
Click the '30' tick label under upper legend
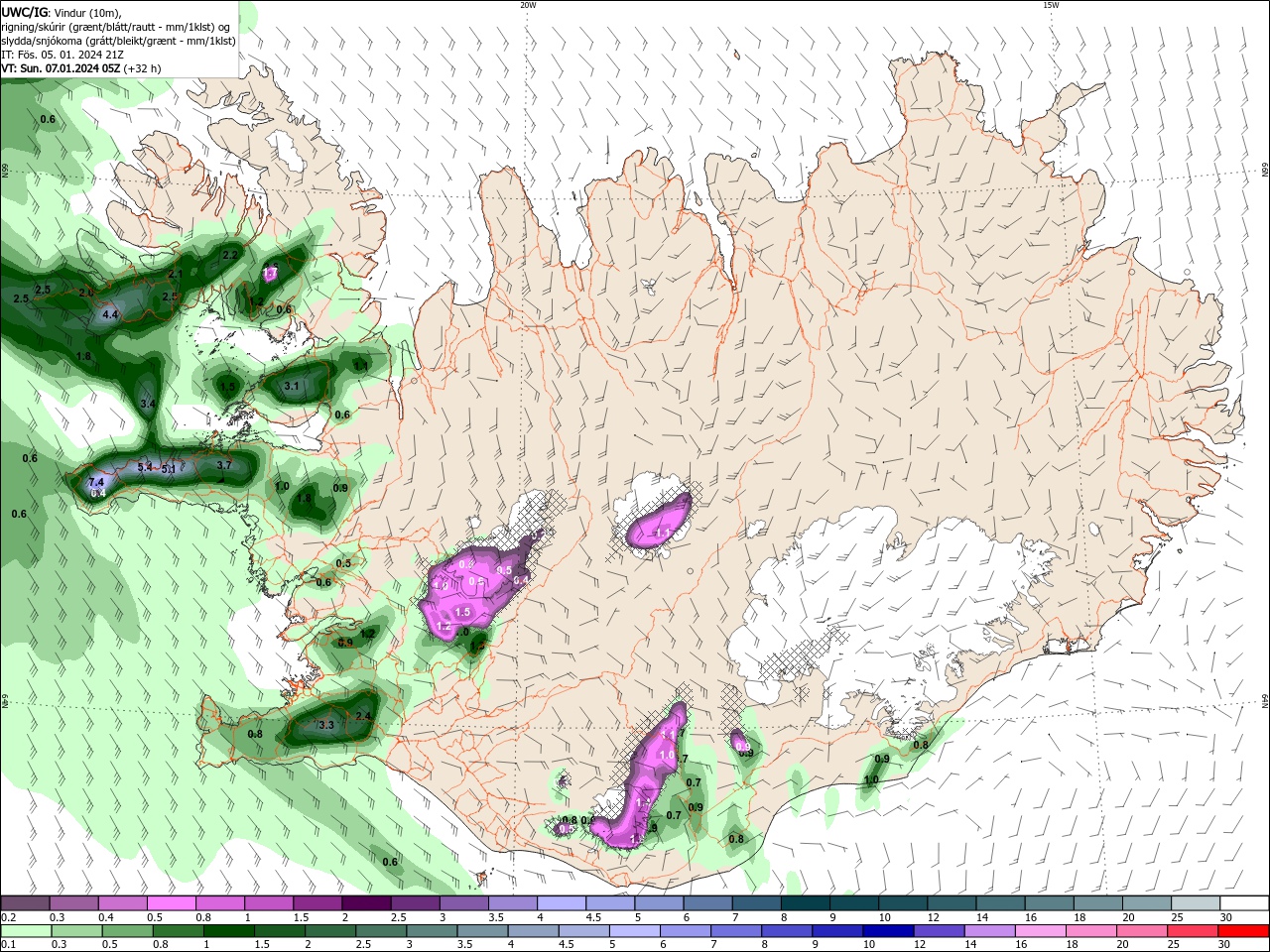click(1225, 917)
